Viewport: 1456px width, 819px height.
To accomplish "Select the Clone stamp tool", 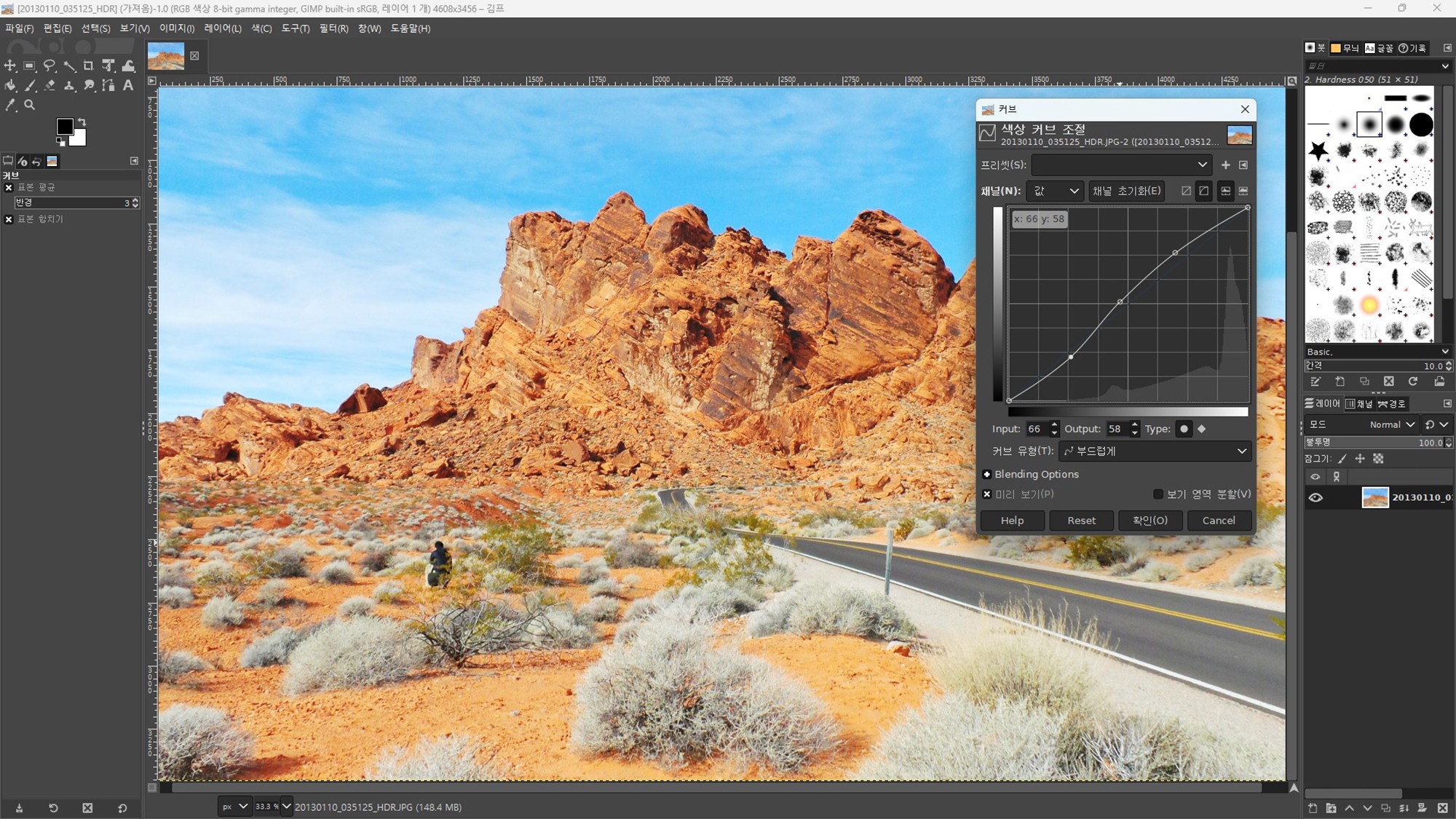I will (x=69, y=85).
